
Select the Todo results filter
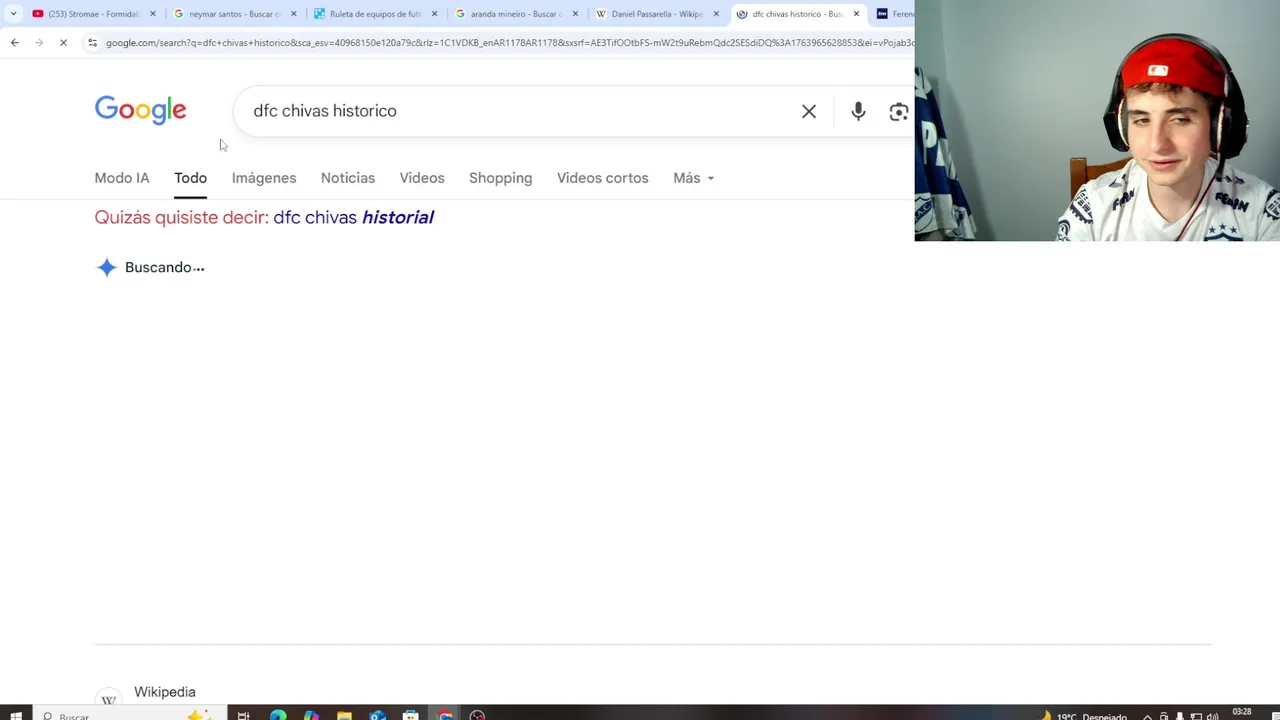[190, 178]
